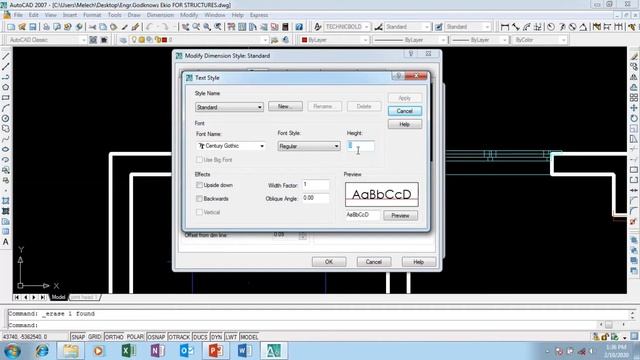Open the Dimension menu
The width and height of the screenshot is (640, 360).
pos(160,15)
